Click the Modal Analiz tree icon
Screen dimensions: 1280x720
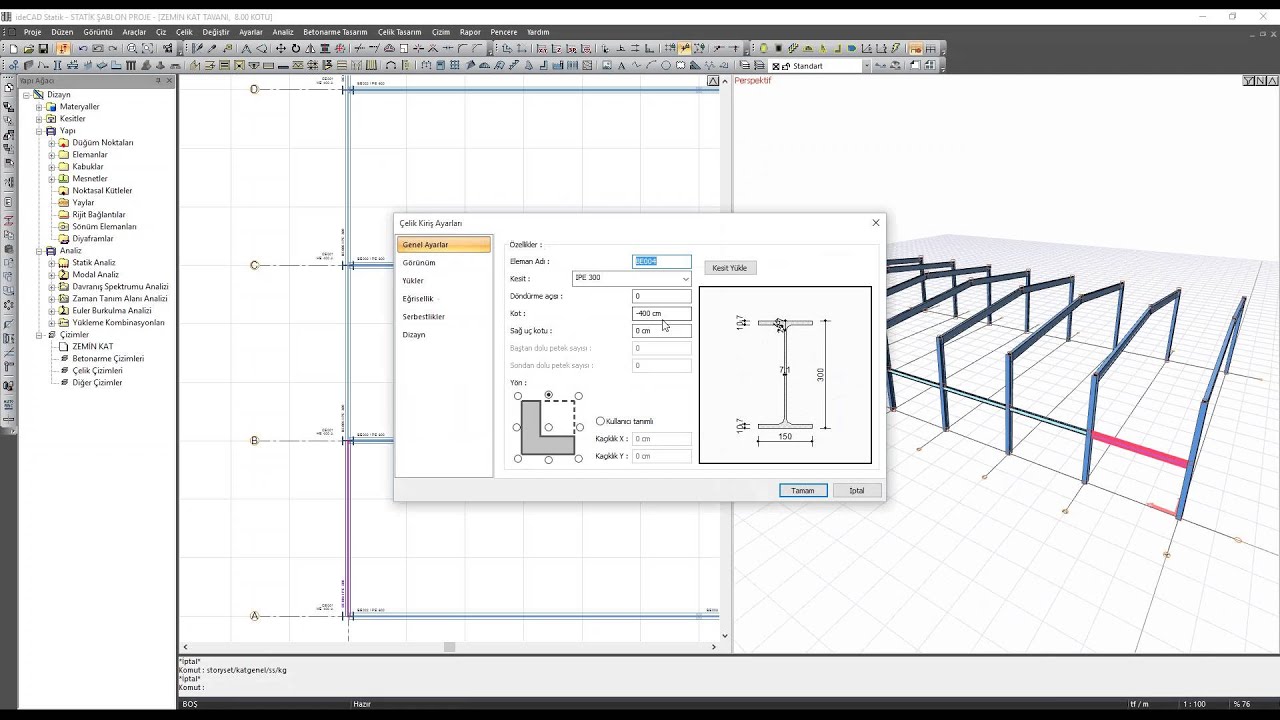[x=64, y=274]
